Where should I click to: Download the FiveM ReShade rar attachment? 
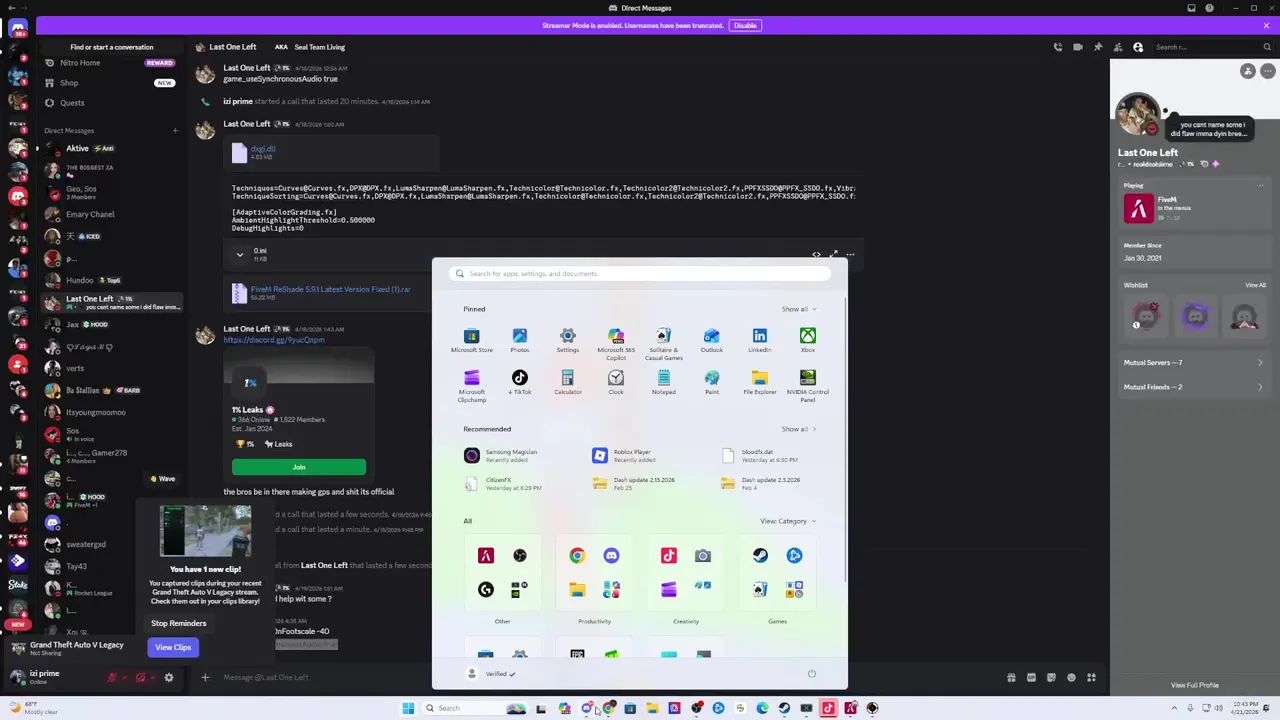point(330,289)
